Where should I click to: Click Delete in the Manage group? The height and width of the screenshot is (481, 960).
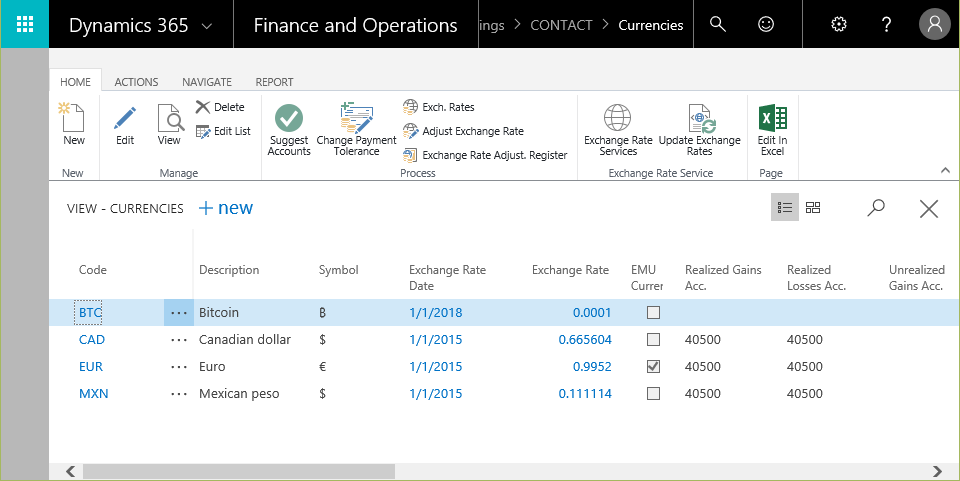coord(220,107)
